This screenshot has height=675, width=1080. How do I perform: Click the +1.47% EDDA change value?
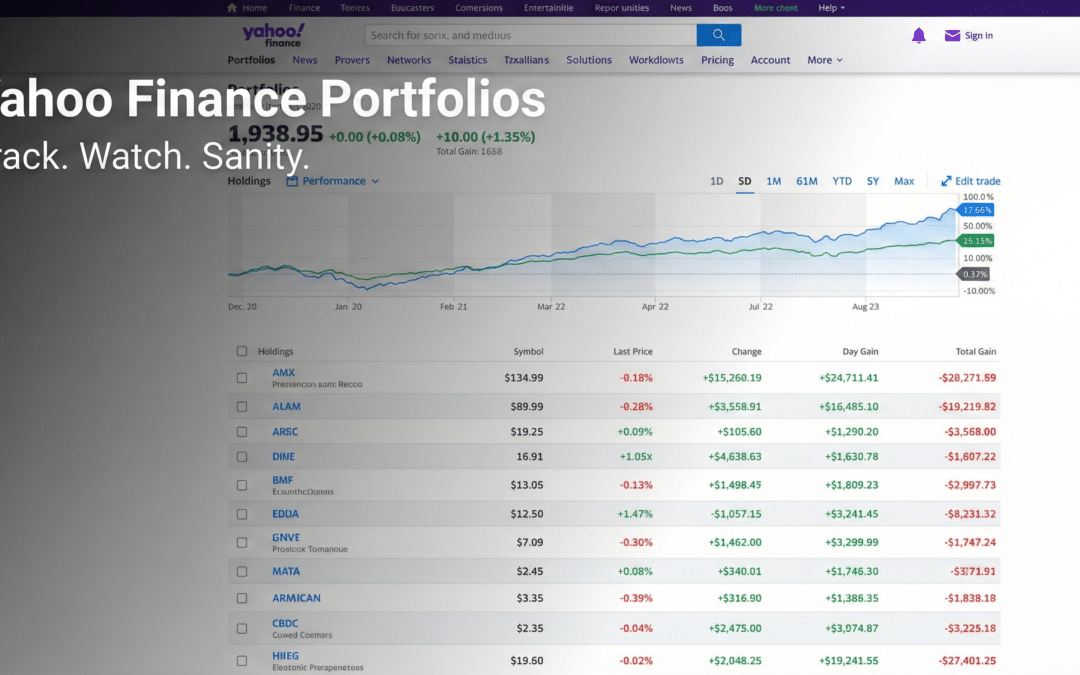634,514
